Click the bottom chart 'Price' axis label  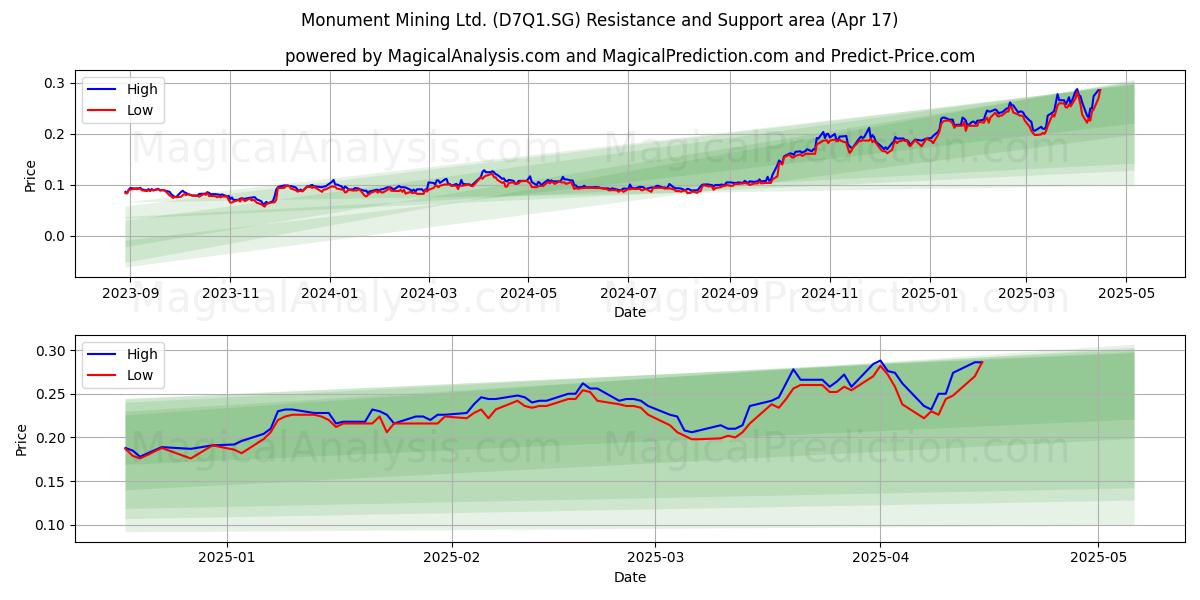[x=22, y=439]
